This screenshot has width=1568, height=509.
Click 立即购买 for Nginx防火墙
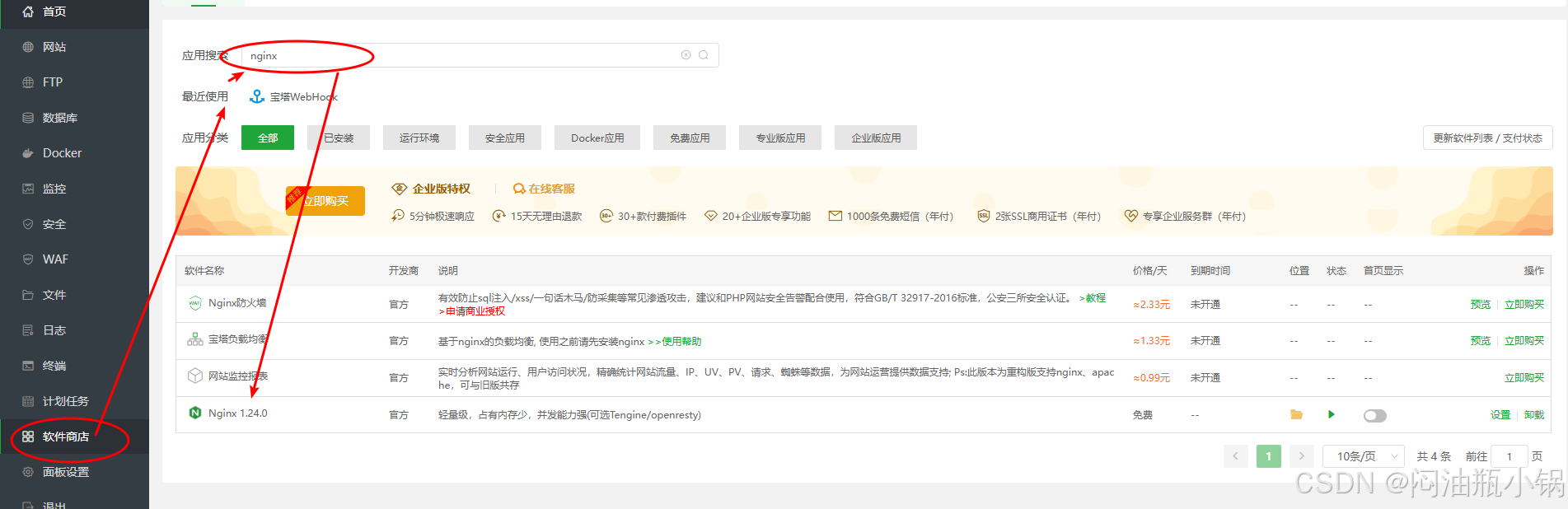pyautogui.click(x=1524, y=305)
